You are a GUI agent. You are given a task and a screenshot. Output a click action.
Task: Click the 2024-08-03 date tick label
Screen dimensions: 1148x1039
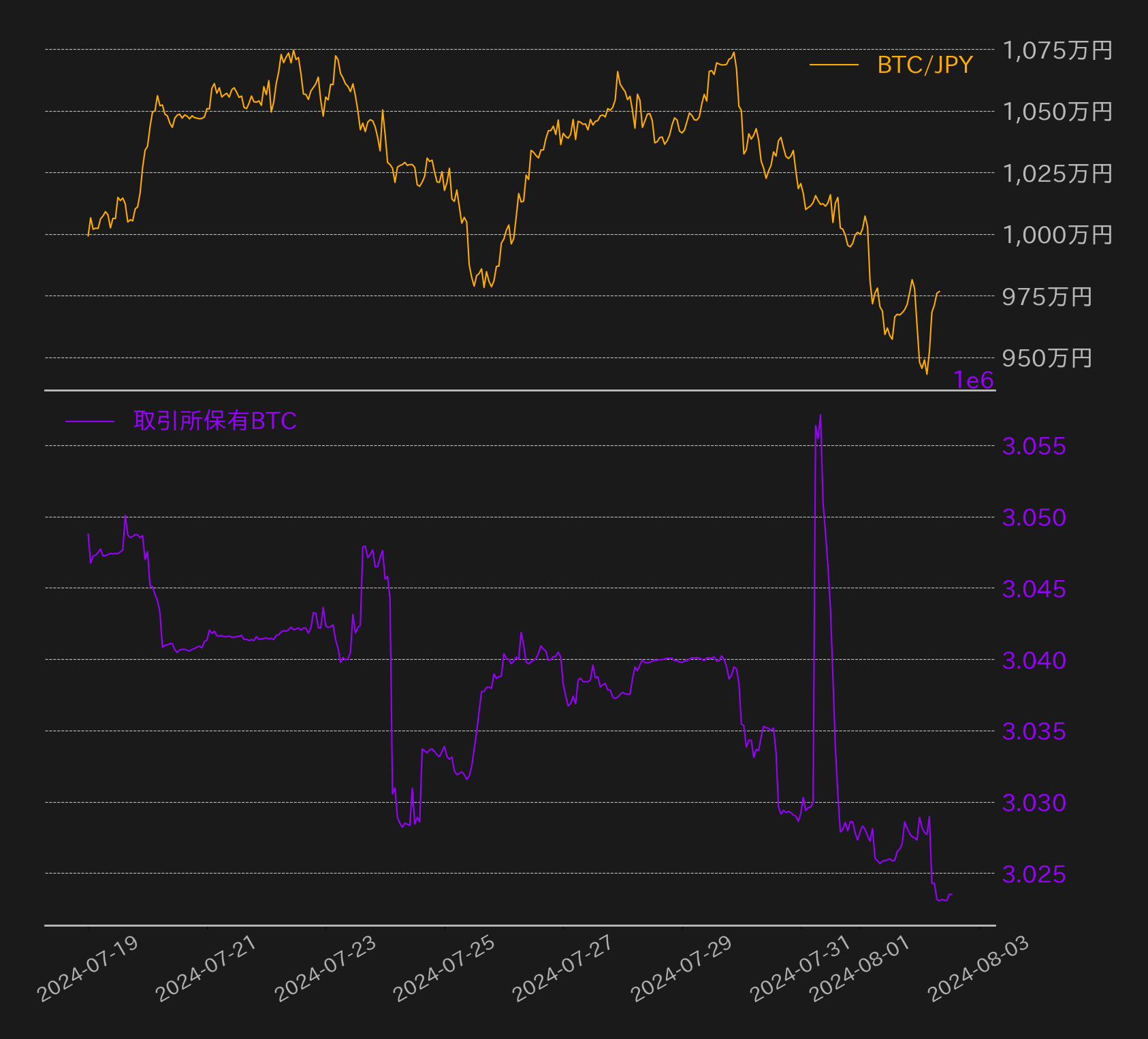979,968
